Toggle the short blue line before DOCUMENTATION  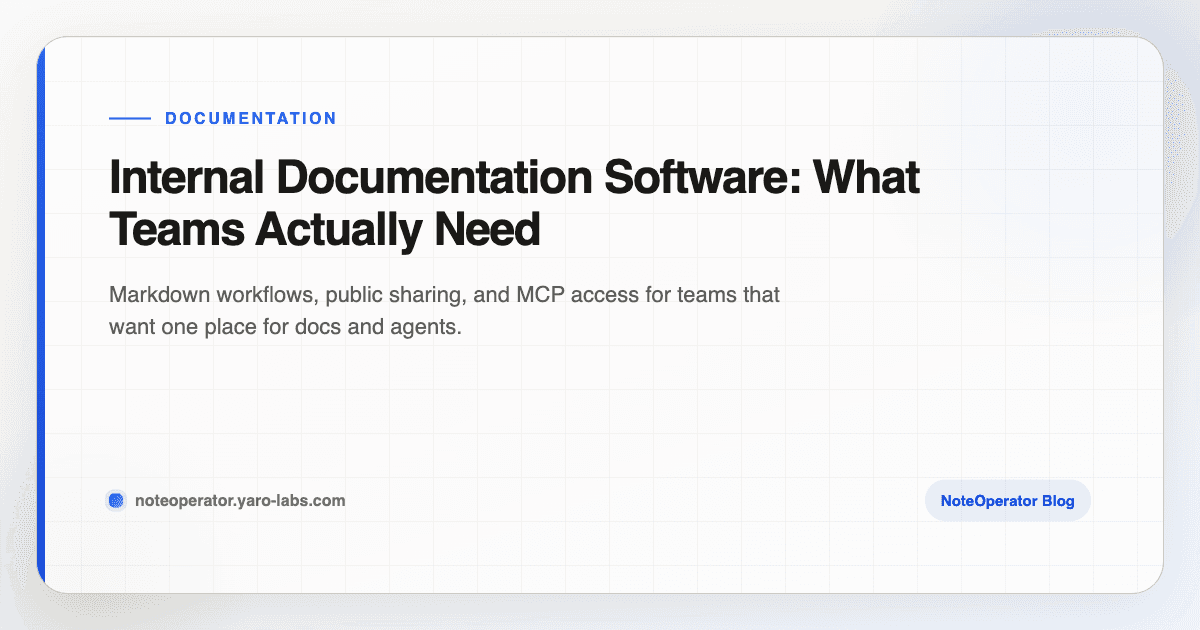click(x=130, y=117)
